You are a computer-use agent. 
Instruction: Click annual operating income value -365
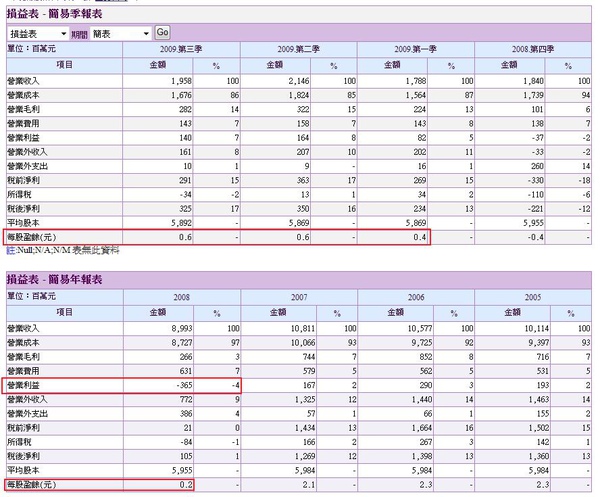tap(184, 385)
